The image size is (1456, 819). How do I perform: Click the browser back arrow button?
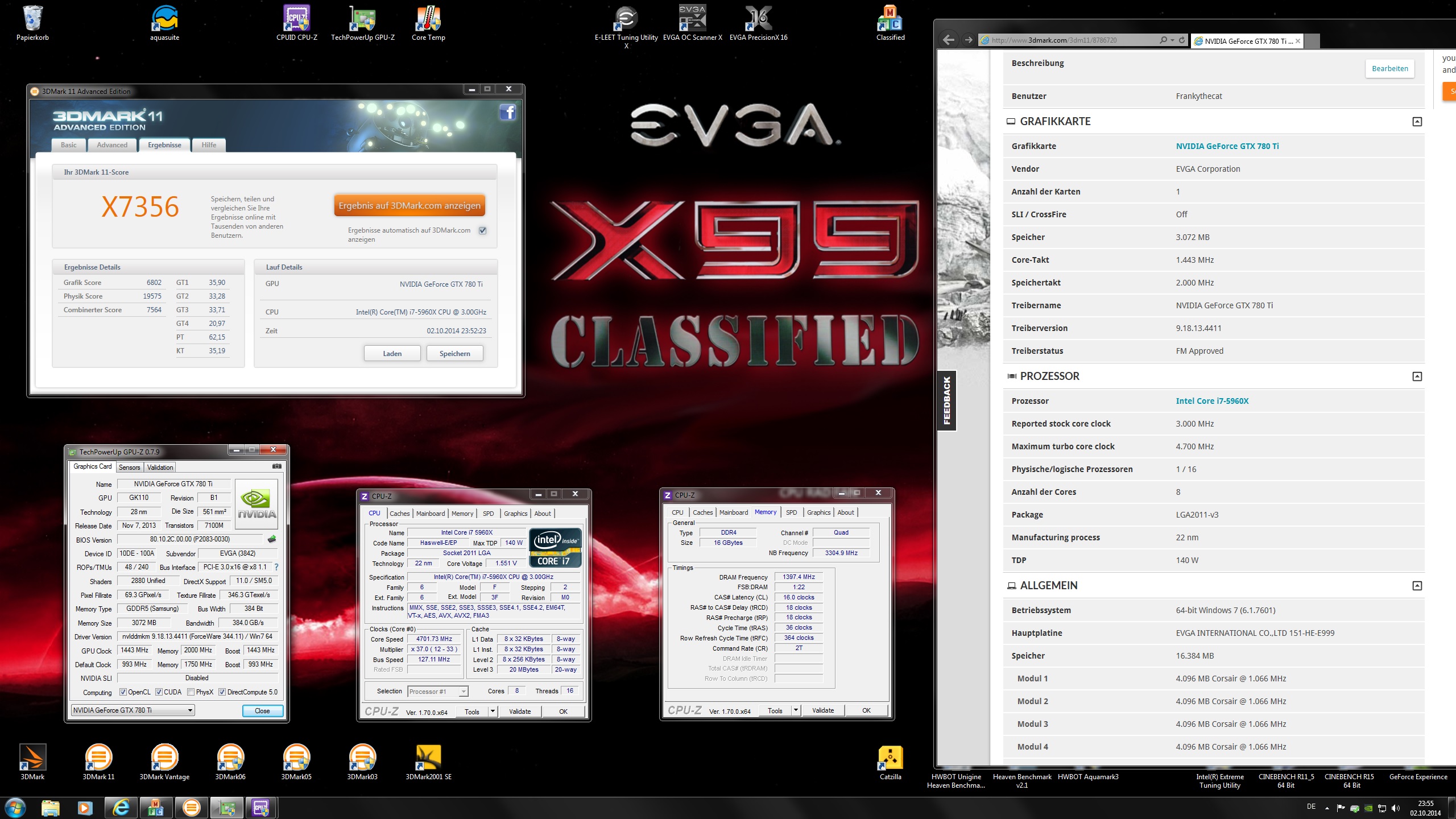click(x=948, y=40)
